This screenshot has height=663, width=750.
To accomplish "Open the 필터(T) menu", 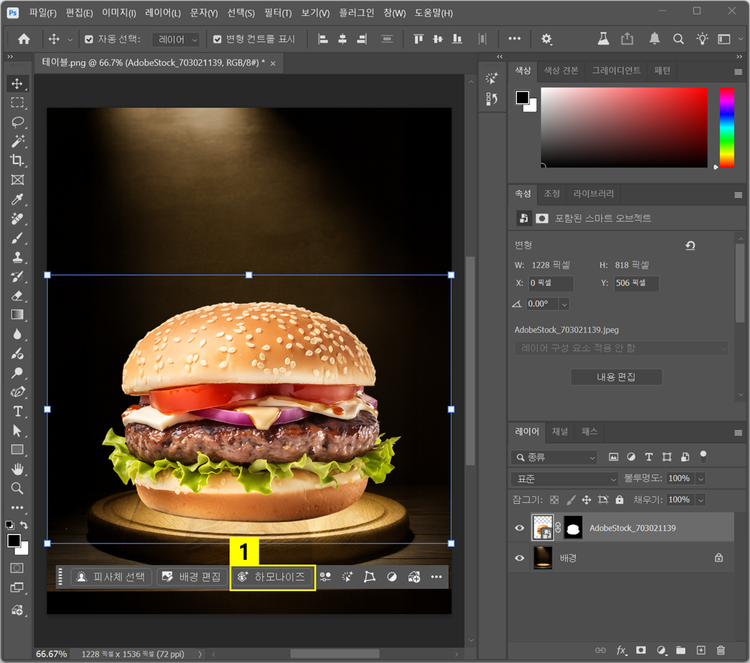I will click(x=278, y=13).
